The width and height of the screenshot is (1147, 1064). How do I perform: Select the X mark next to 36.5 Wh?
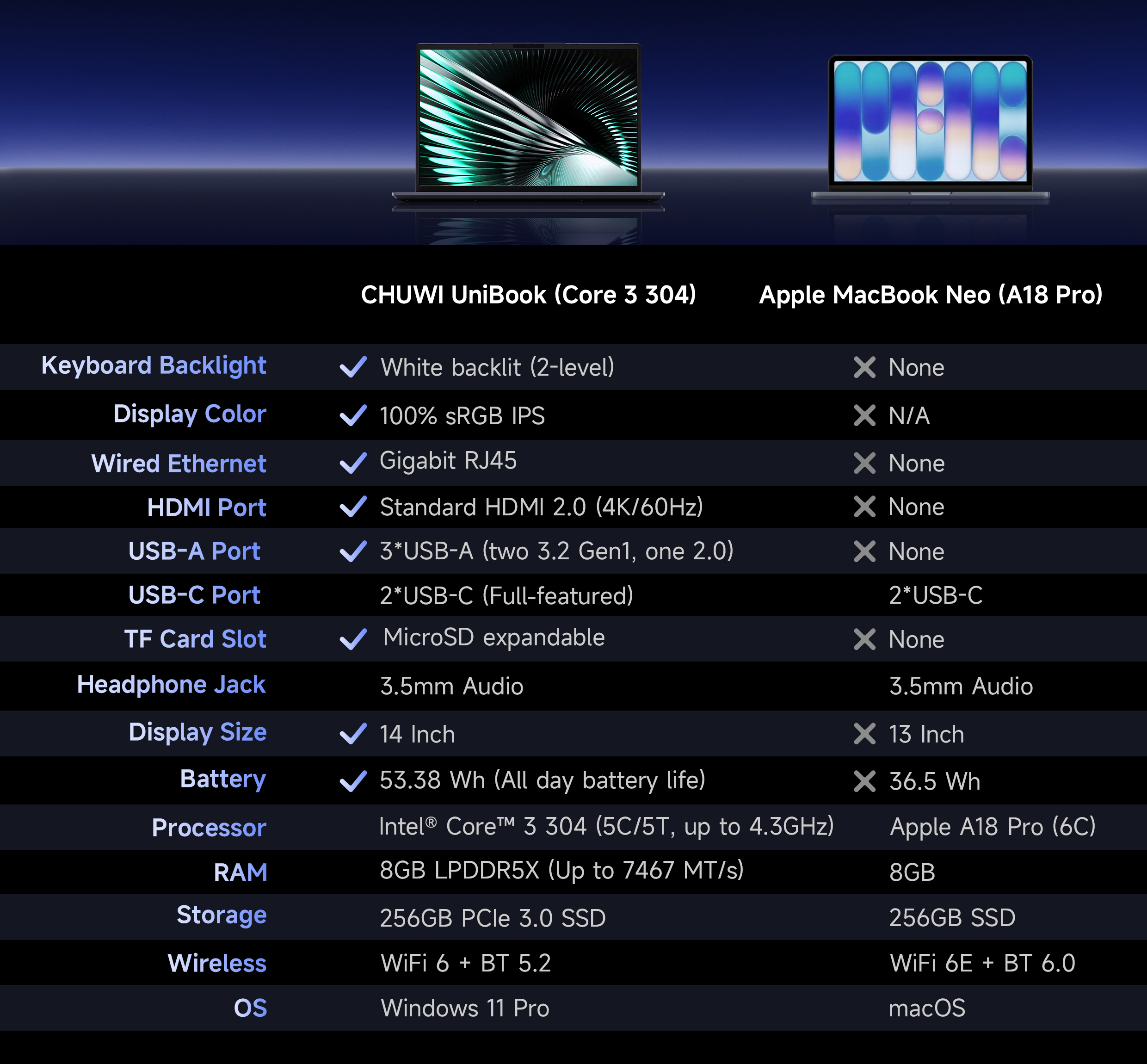click(864, 781)
